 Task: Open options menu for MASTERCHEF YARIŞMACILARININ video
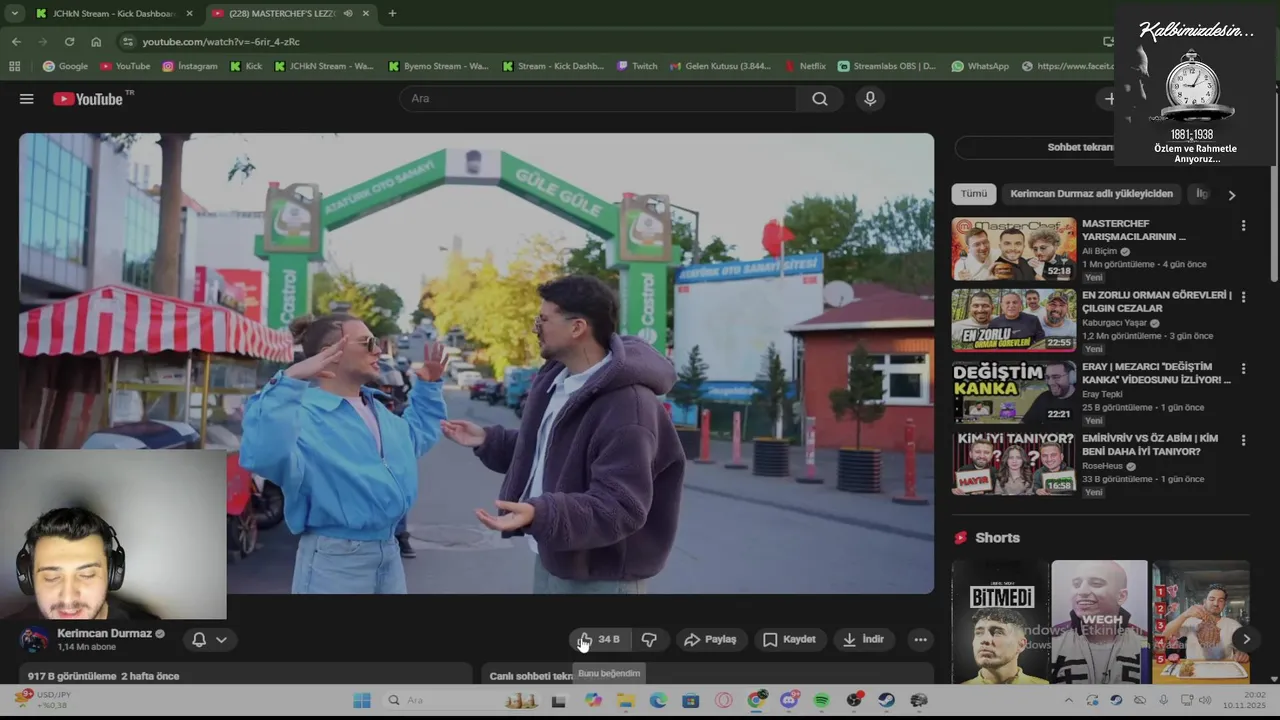[x=1243, y=226]
